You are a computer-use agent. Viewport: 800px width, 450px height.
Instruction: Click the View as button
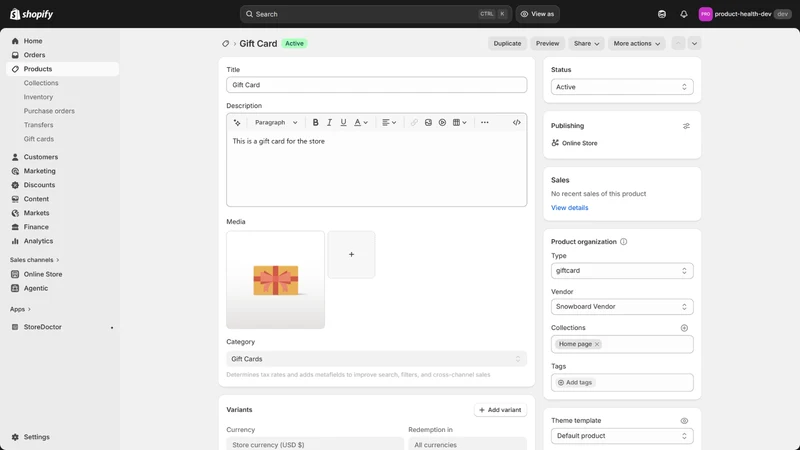(537, 14)
